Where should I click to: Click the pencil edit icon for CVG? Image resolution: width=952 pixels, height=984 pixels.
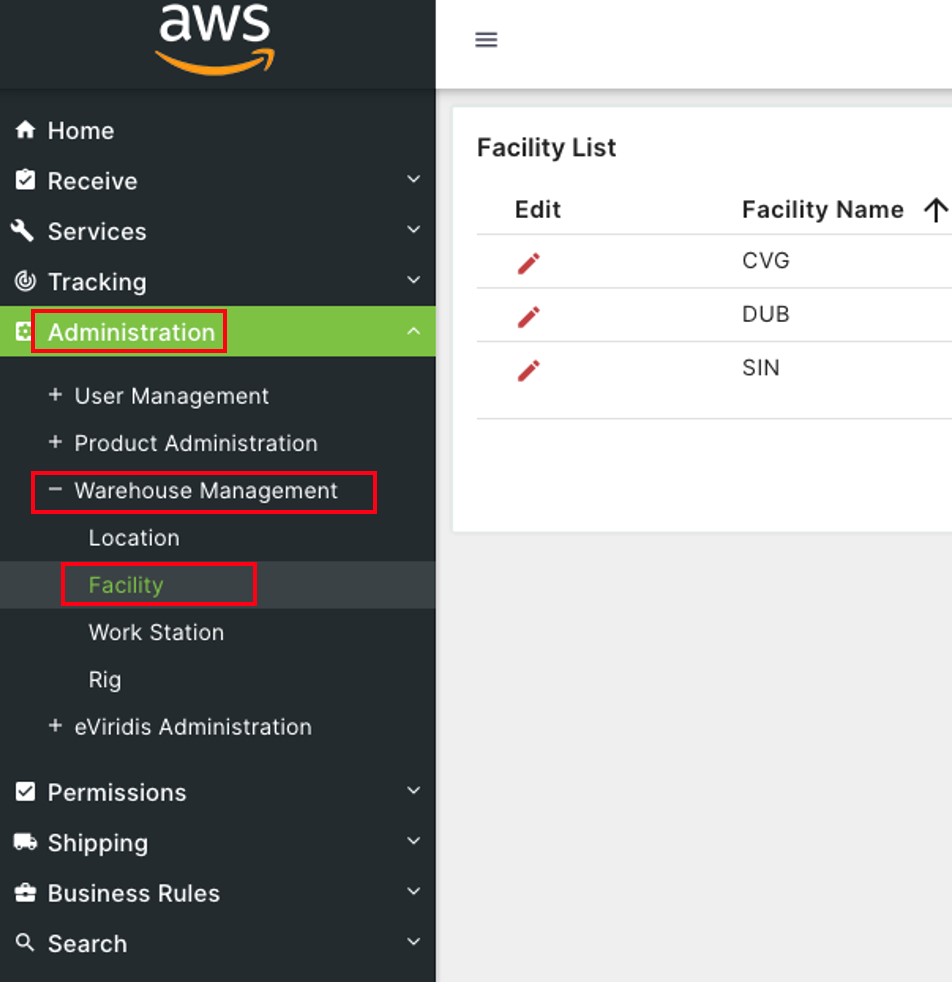point(528,263)
